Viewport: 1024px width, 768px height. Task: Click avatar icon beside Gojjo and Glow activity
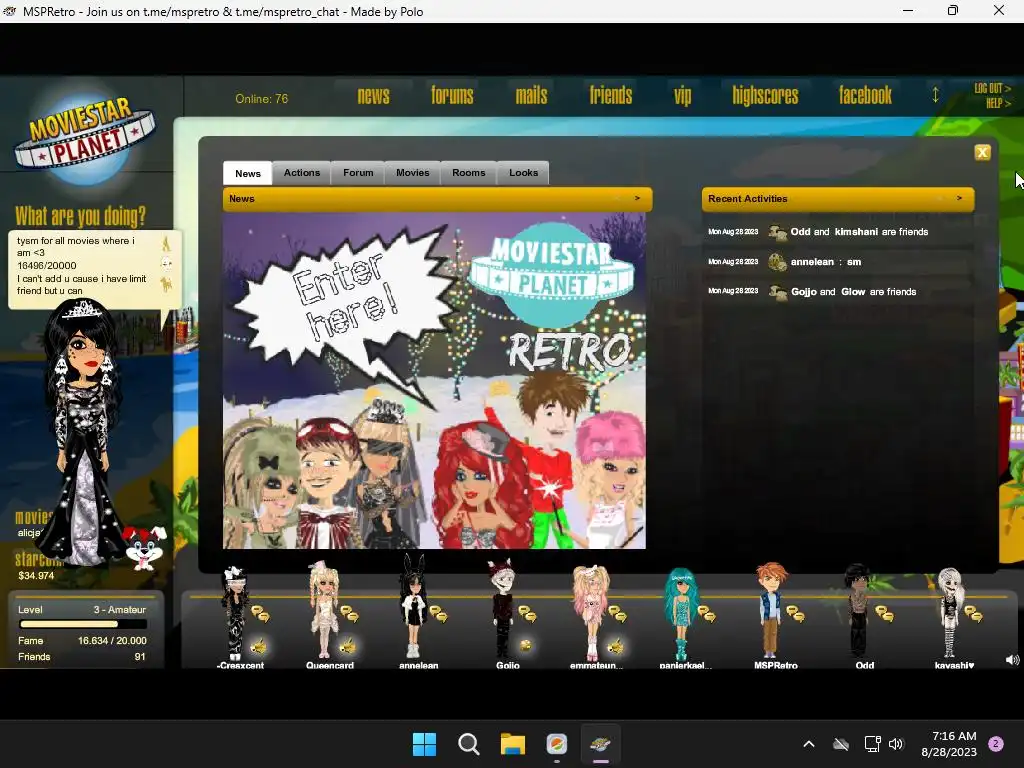(777, 292)
